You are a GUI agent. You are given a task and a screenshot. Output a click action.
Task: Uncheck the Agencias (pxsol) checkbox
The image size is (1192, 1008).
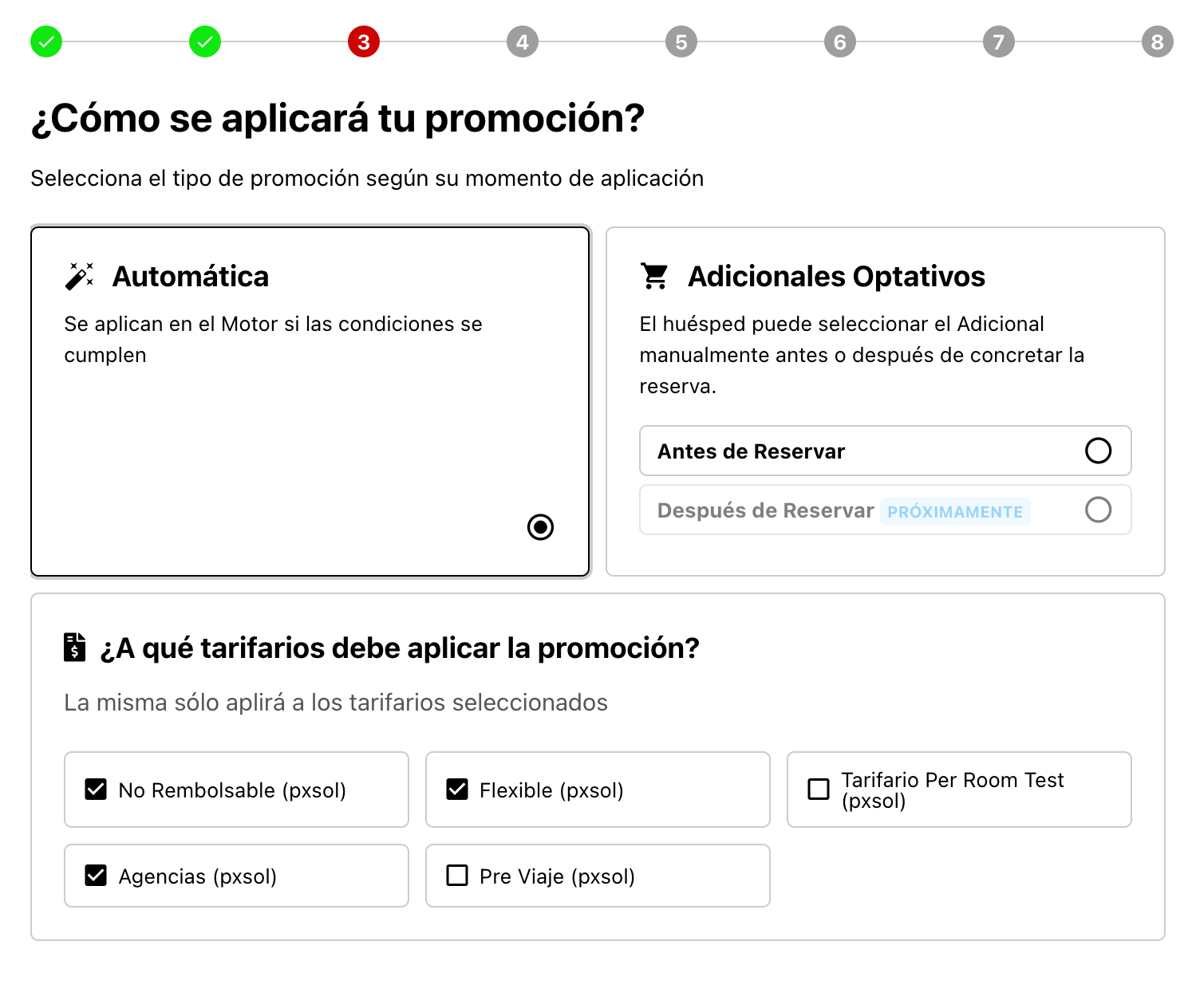(96, 876)
